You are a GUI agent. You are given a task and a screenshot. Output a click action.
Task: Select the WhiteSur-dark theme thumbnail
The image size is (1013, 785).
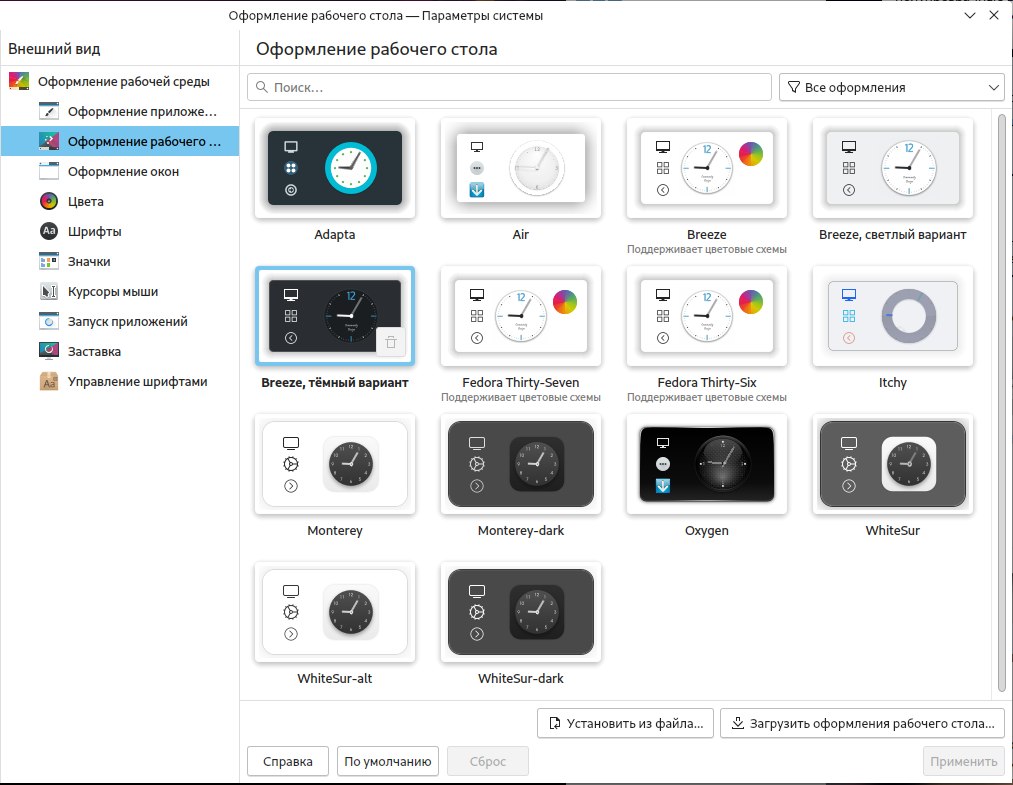(521, 612)
